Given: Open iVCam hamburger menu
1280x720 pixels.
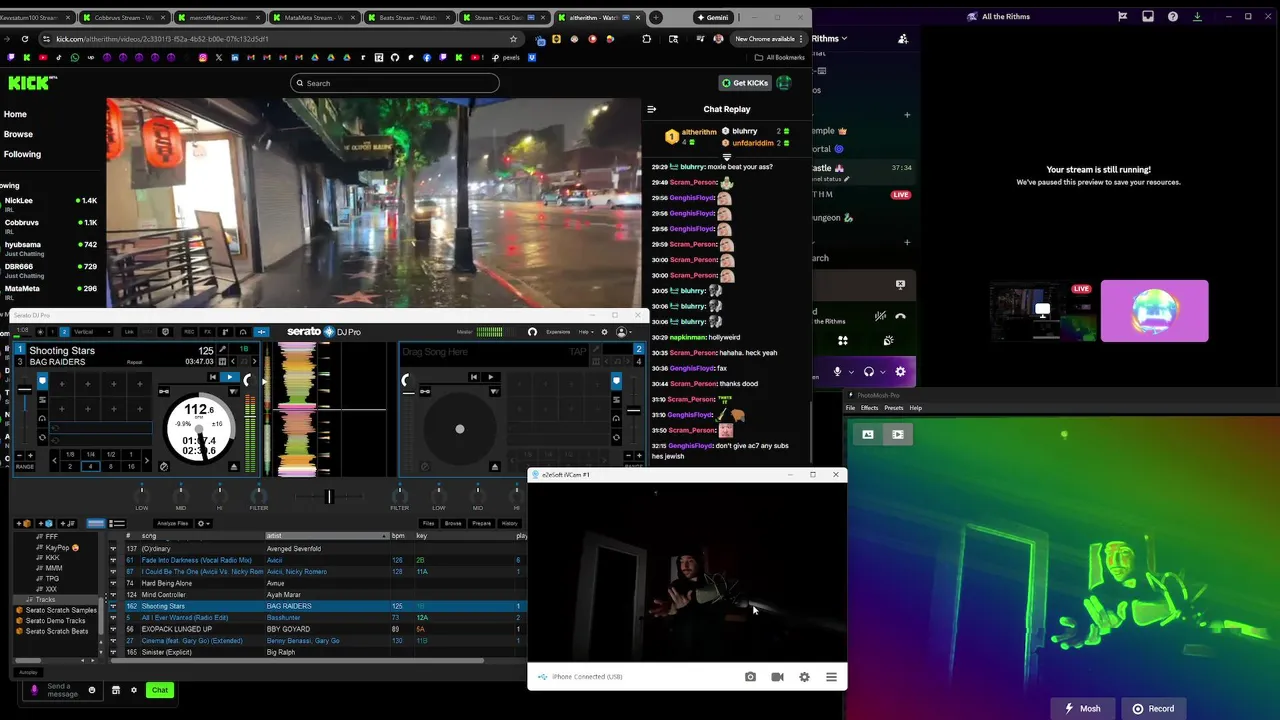Looking at the screenshot, I should [x=831, y=677].
